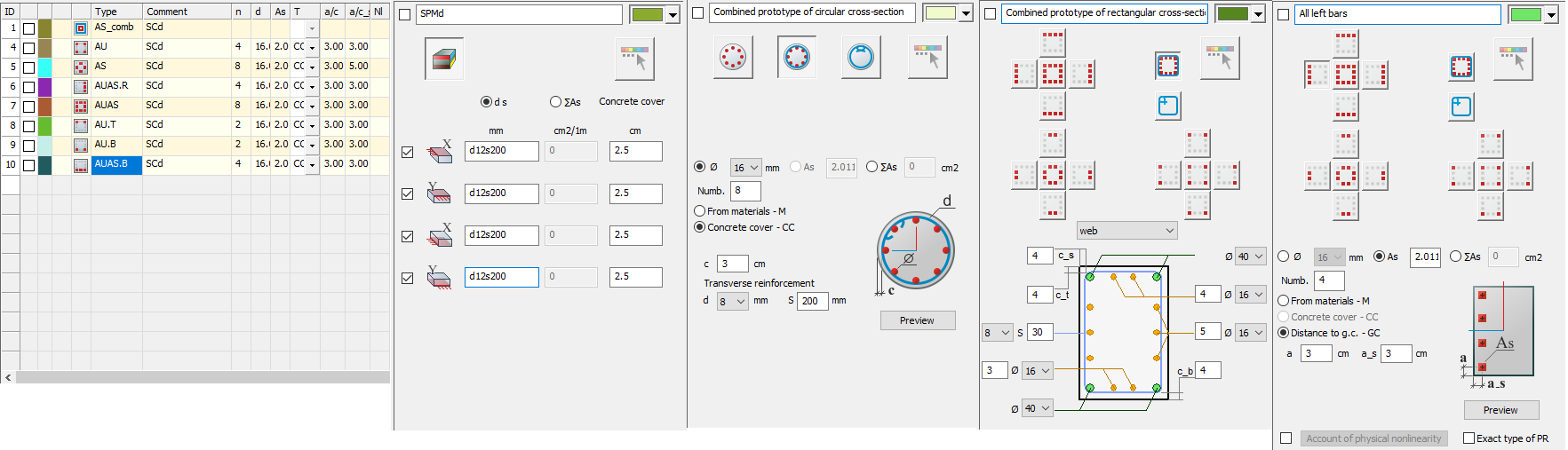Select the AUAS.B row in the table
The height and width of the screenshot is (450, 1568).
pyautogui.click(x=116, y=165)
